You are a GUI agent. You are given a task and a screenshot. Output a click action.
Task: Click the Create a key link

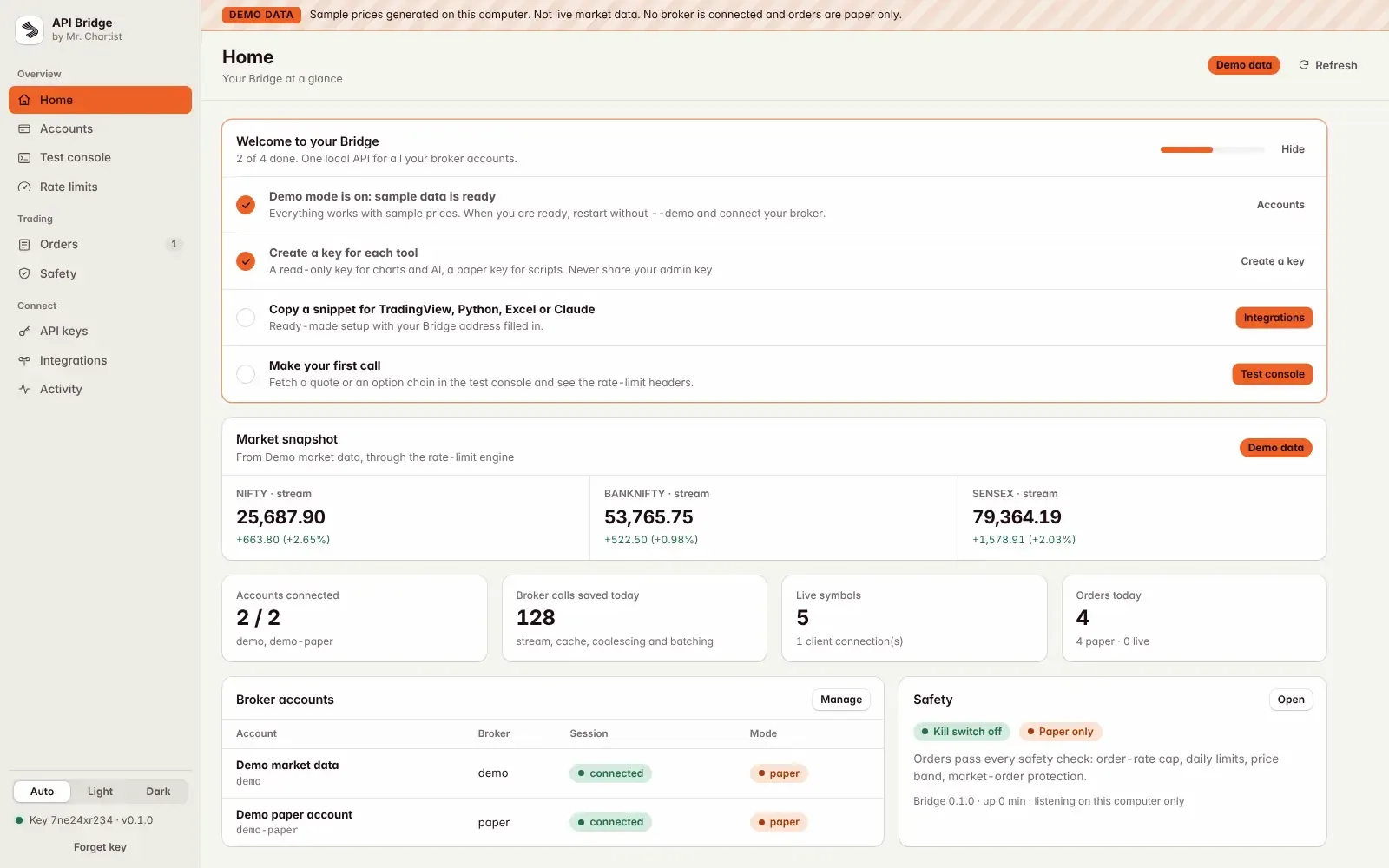(1272, 261)
